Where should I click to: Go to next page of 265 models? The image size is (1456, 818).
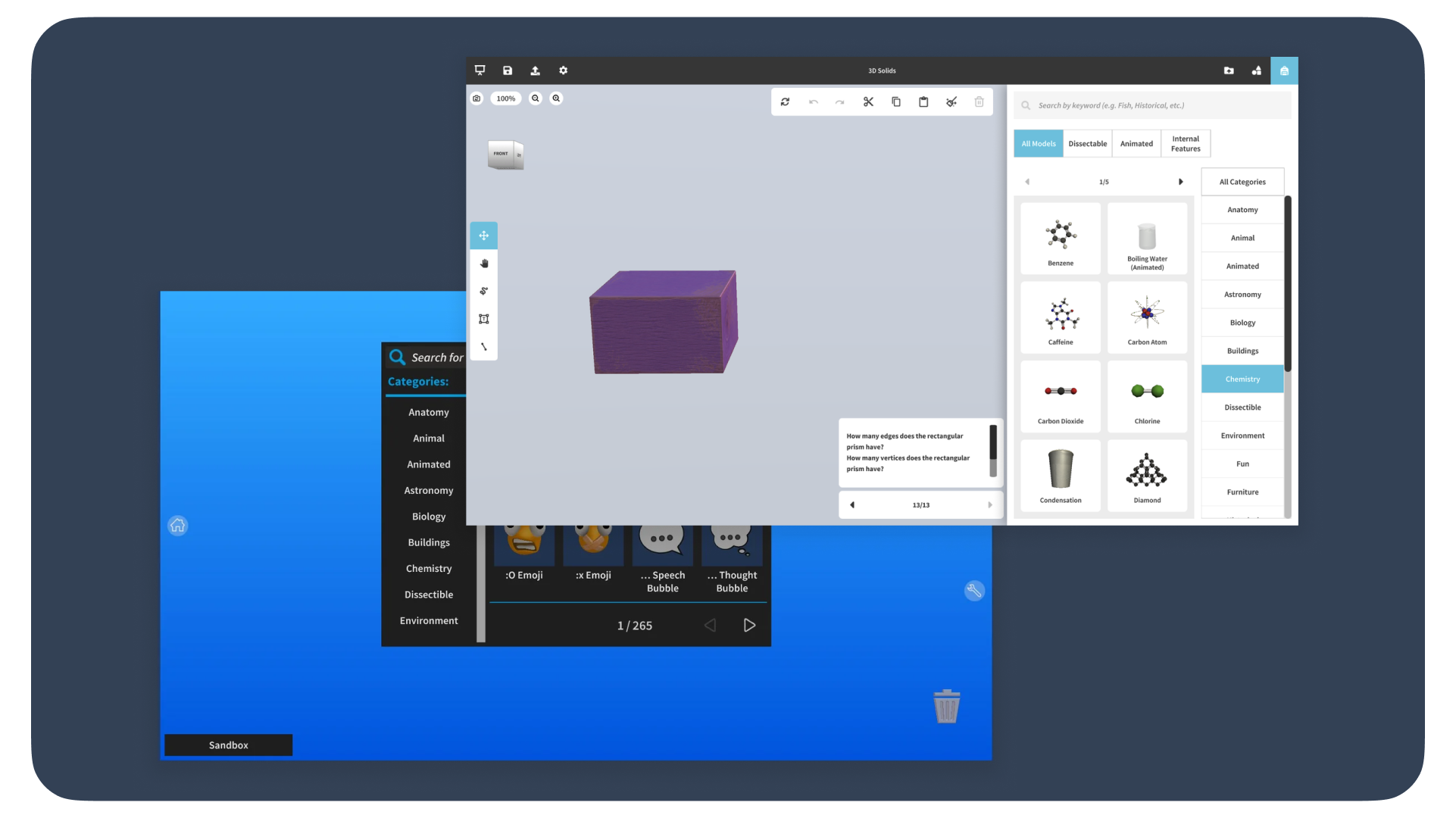(x=749, y=626)
